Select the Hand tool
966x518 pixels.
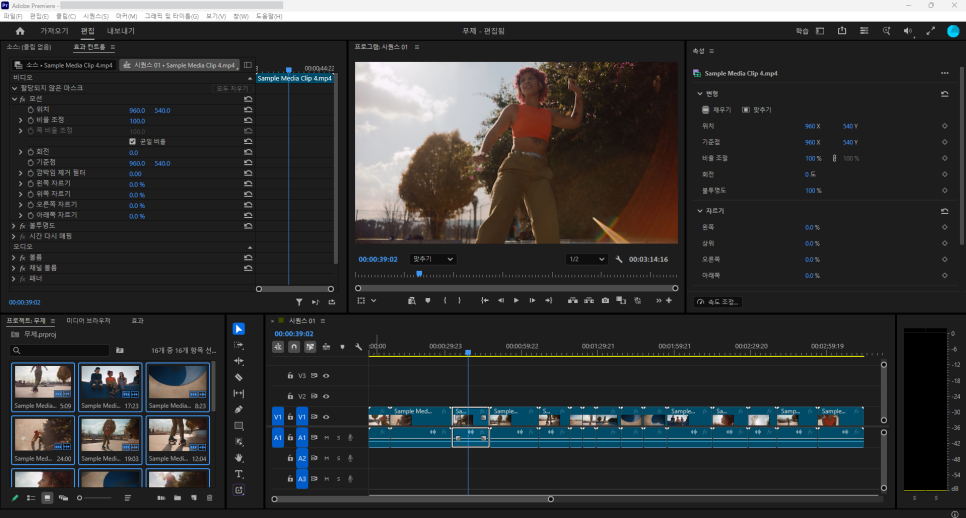(x=238, y=458)
